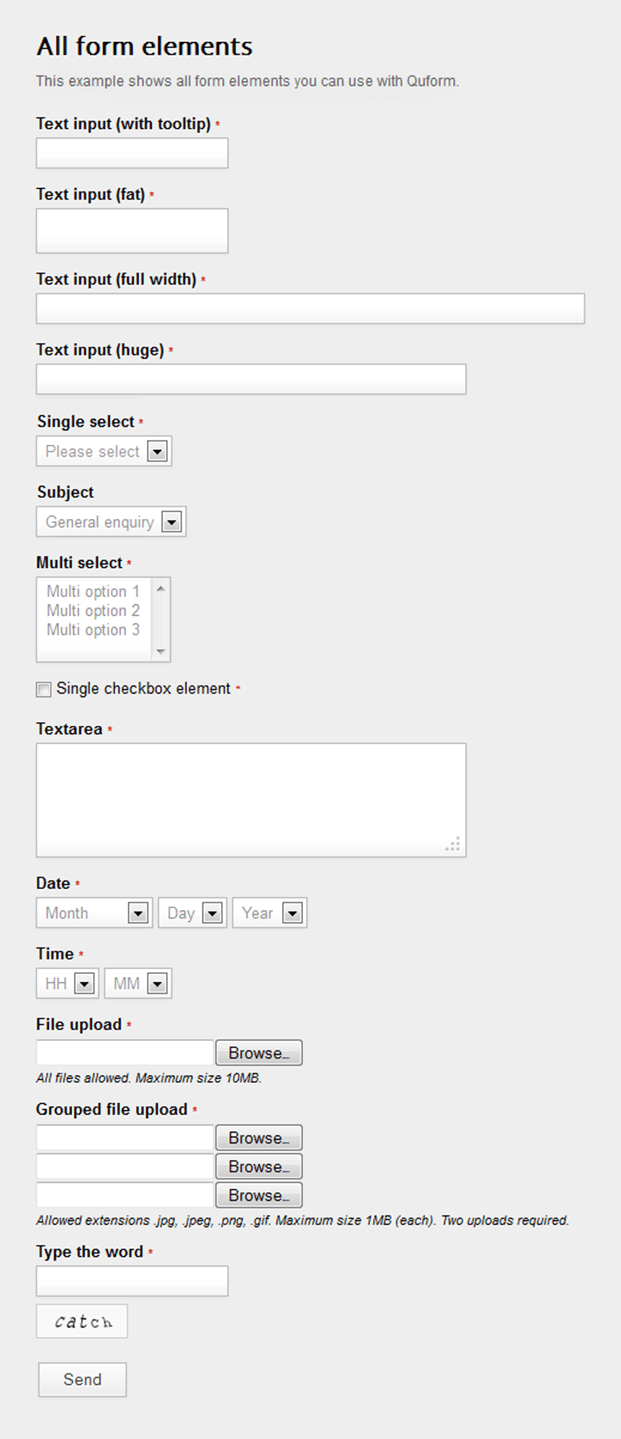This screenshot has height=1439, width=621.
Task: Click the third Browse in Grouped file upload
Action: (258, 1194)
